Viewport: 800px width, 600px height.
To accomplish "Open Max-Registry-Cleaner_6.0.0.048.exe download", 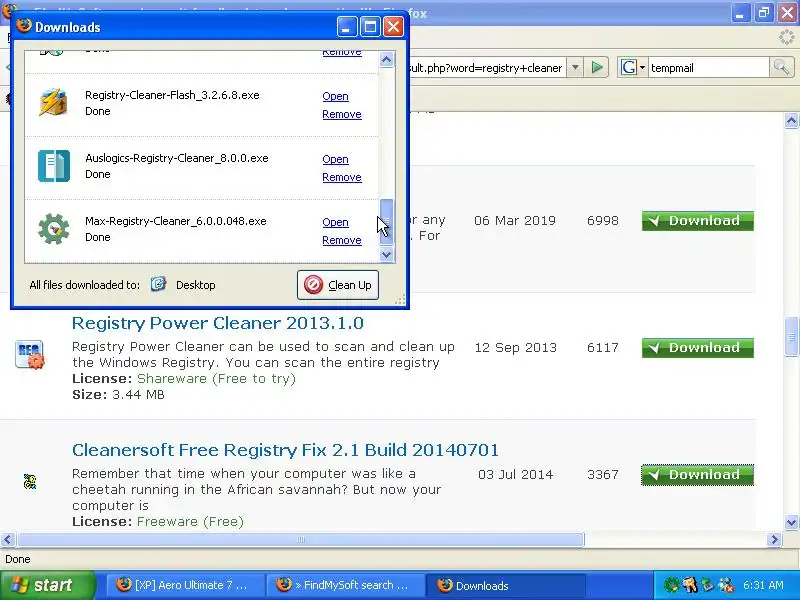I will [x=335, y=222].
